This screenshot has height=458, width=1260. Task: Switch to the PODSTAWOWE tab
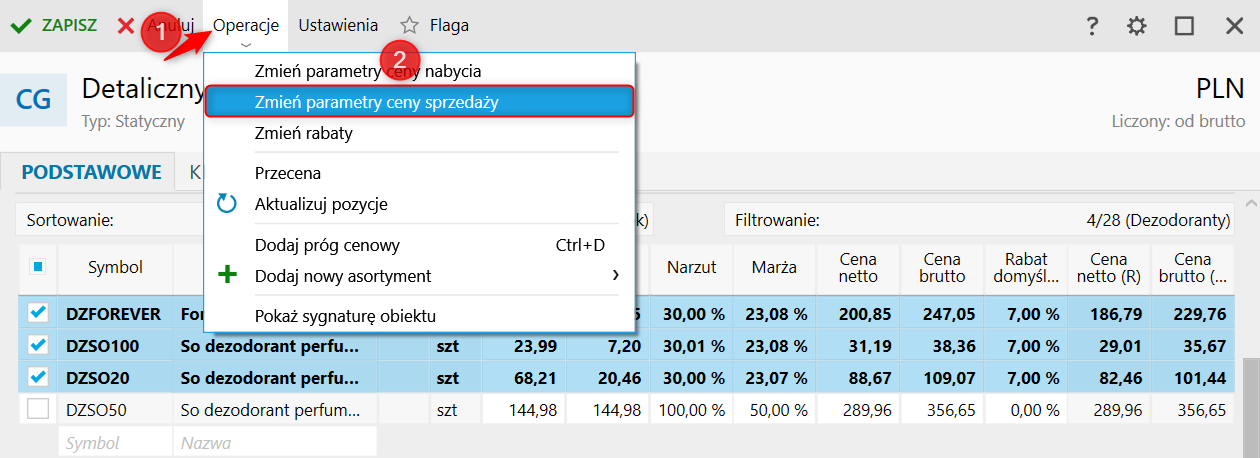91,172
